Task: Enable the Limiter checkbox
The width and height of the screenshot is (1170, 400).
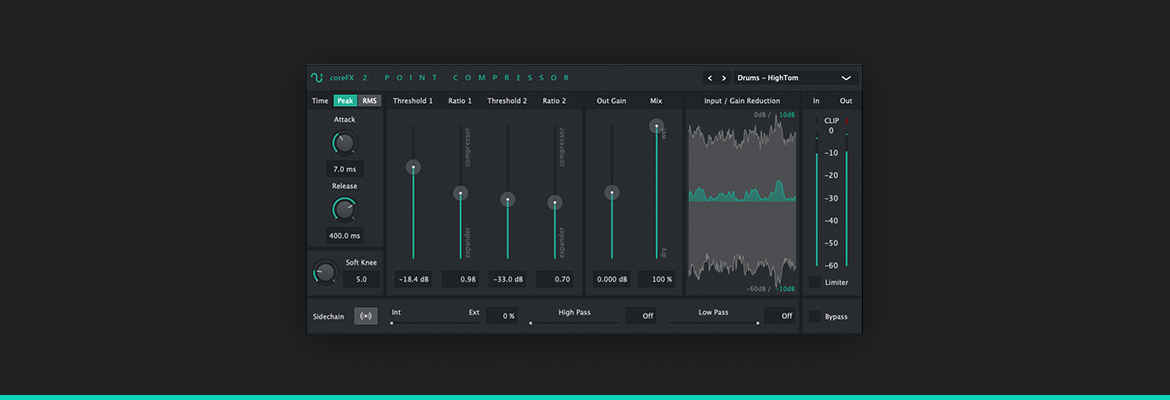Action: tap(815, 282)
